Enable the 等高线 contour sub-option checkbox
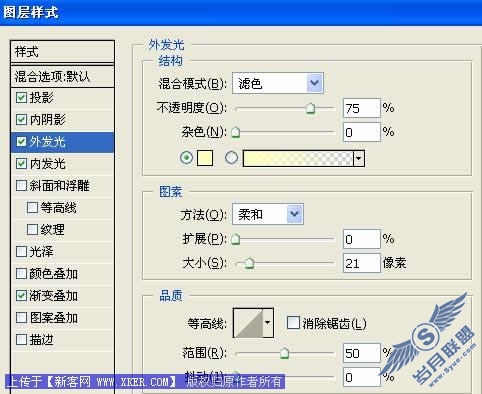 32,208
